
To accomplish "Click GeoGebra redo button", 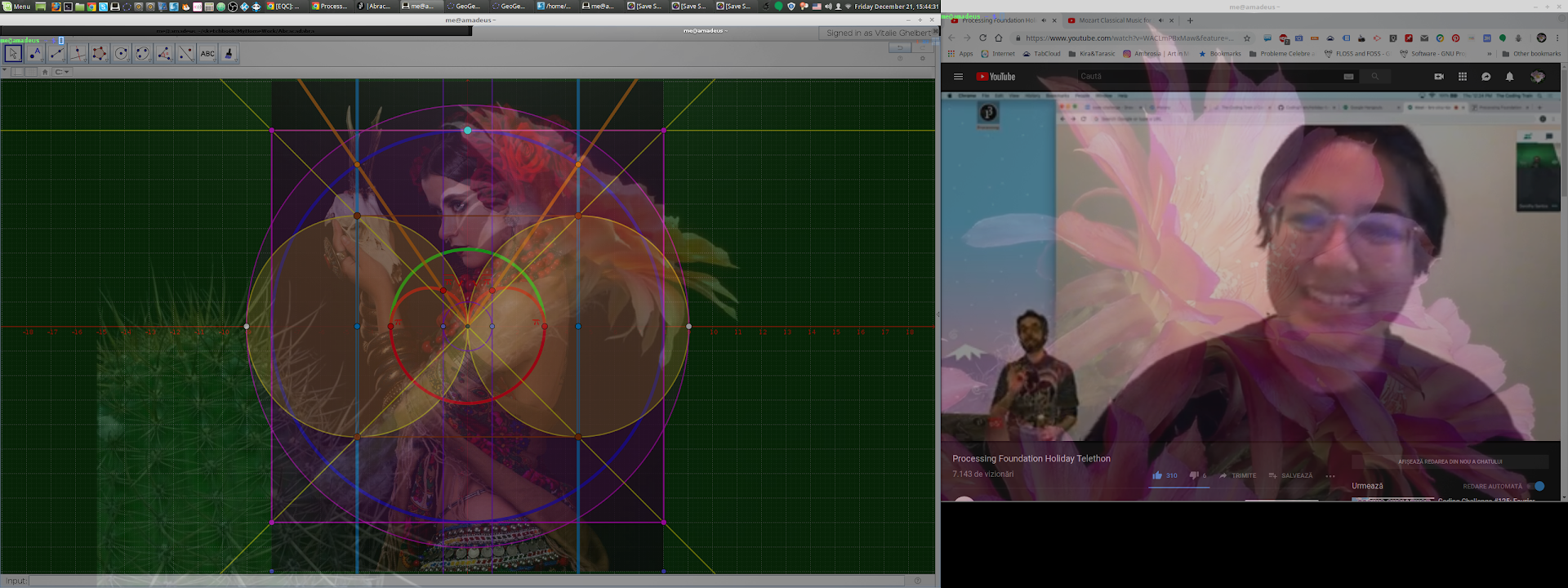I will pos(923,47).
